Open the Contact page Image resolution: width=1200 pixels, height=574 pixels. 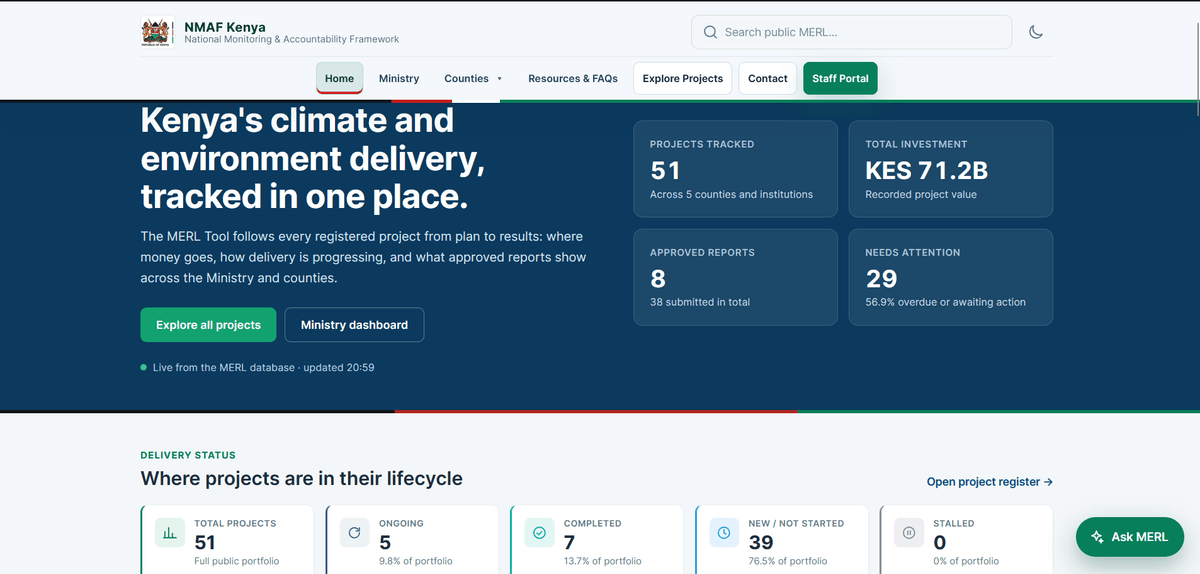coord(768,78)
